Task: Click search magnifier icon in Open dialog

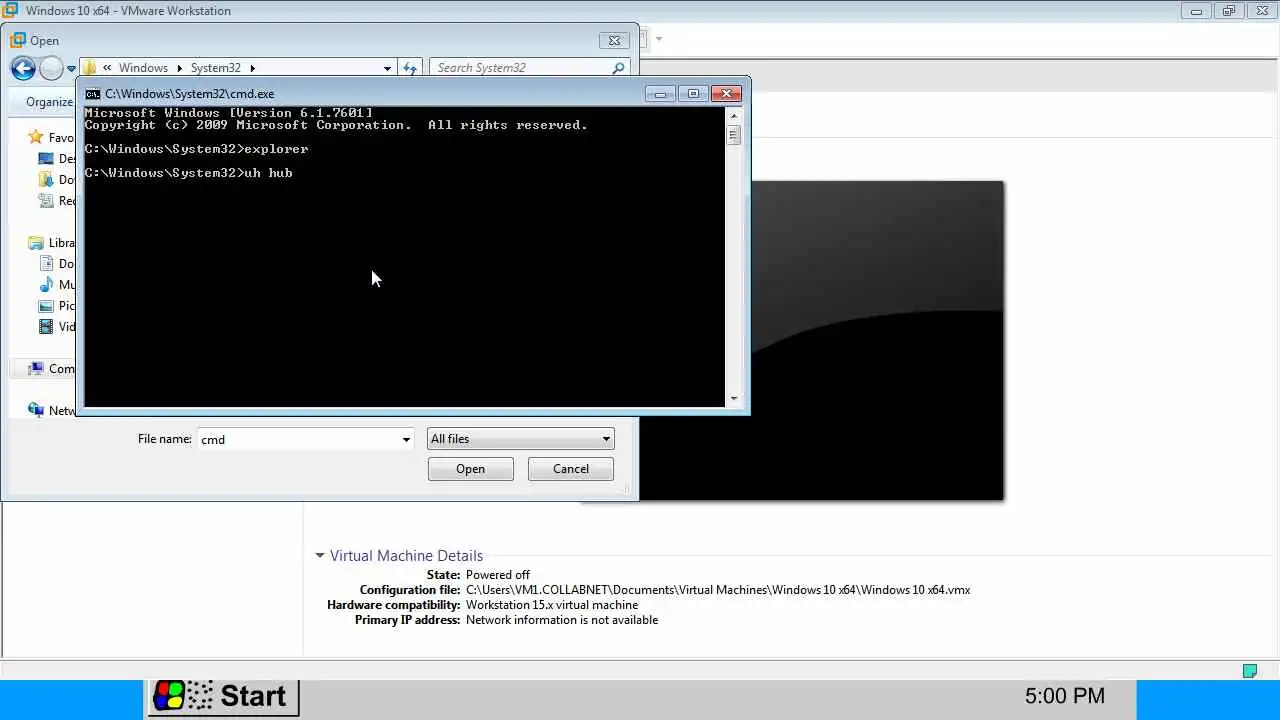Action: click(618, 68)
